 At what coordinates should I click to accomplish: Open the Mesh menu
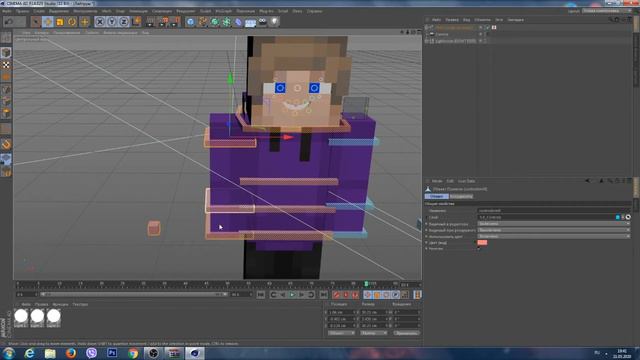point(107,11)
